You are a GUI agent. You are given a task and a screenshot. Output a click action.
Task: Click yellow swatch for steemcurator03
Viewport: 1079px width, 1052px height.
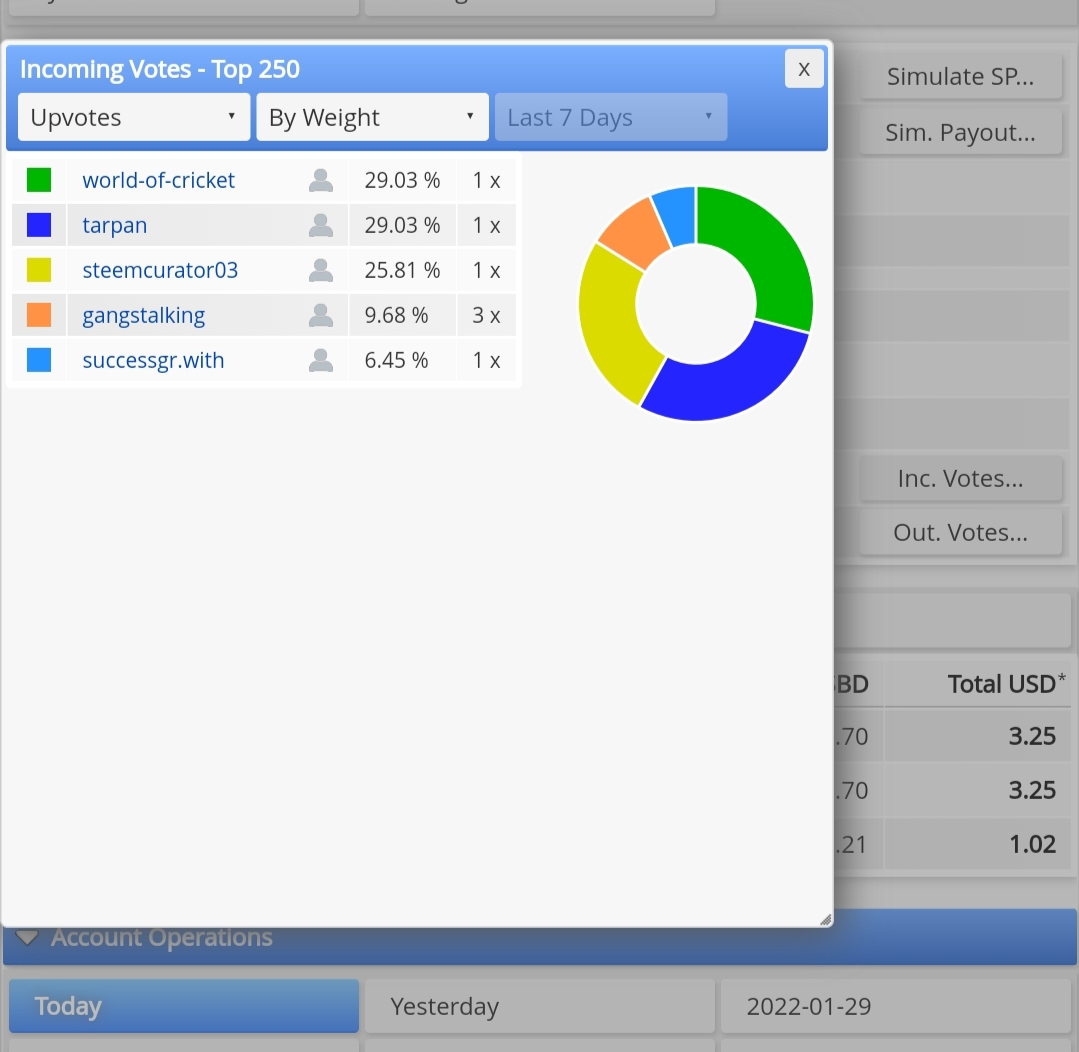click(x=39, y=270)
